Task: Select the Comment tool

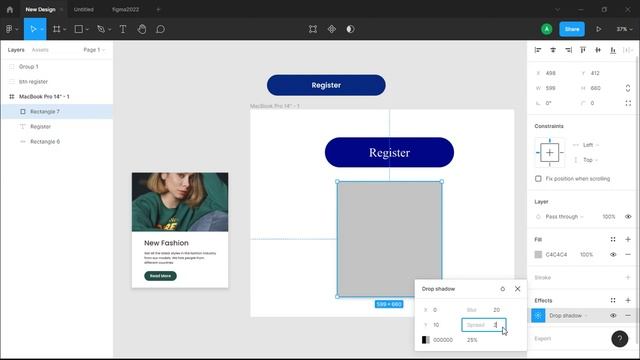Action: [160, 29]
